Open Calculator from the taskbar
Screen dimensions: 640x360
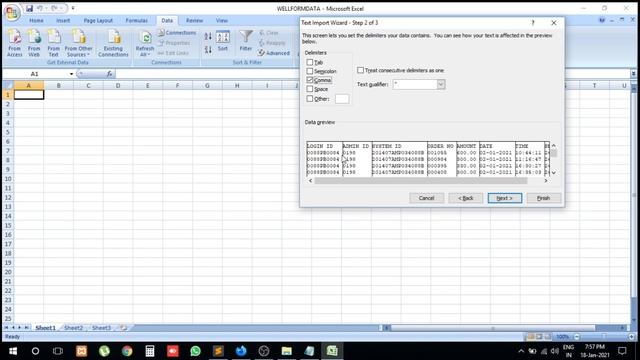150,351
